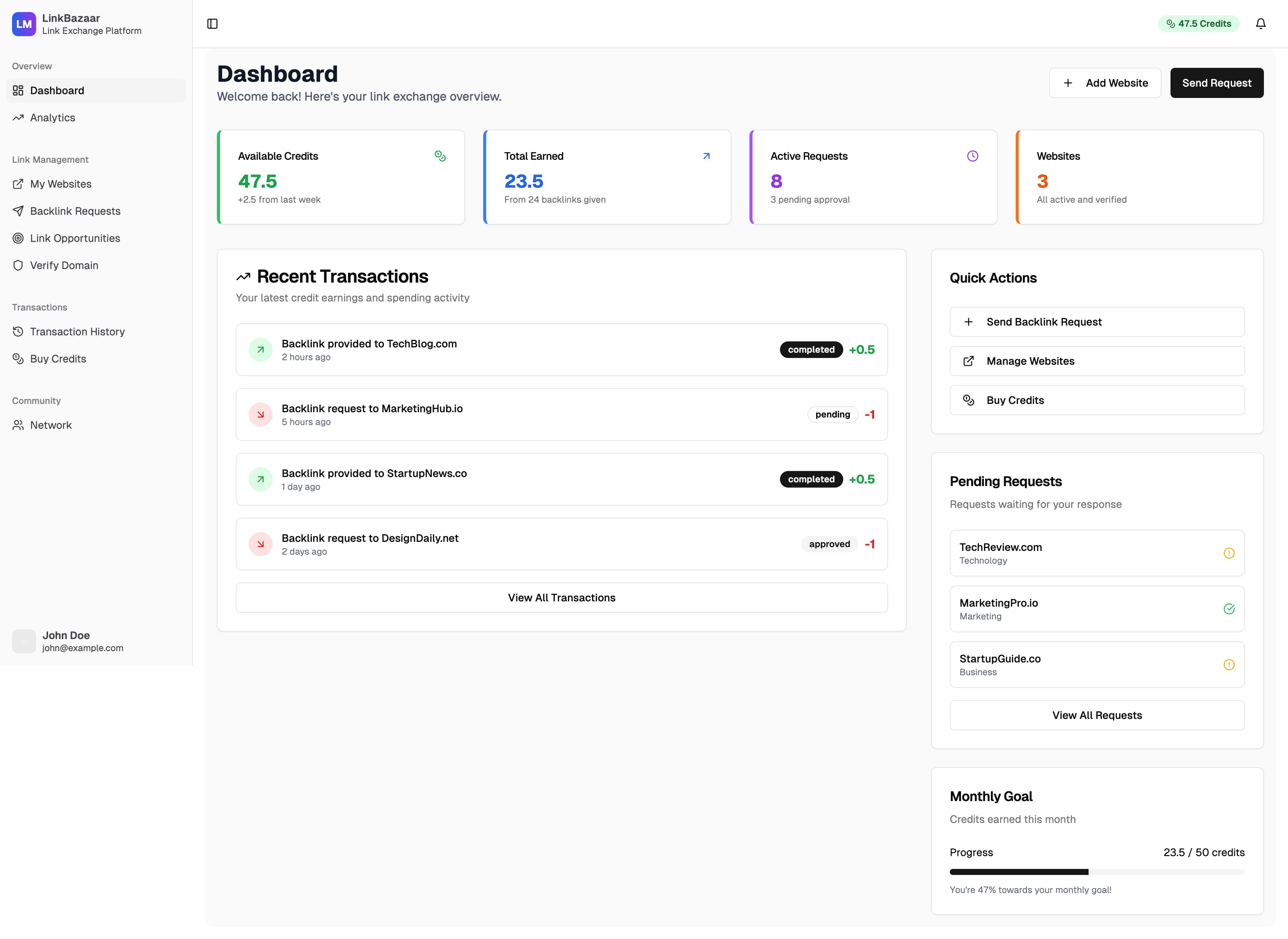Go to My Websites
1288x939 pixels.
(x=96, y=184)
